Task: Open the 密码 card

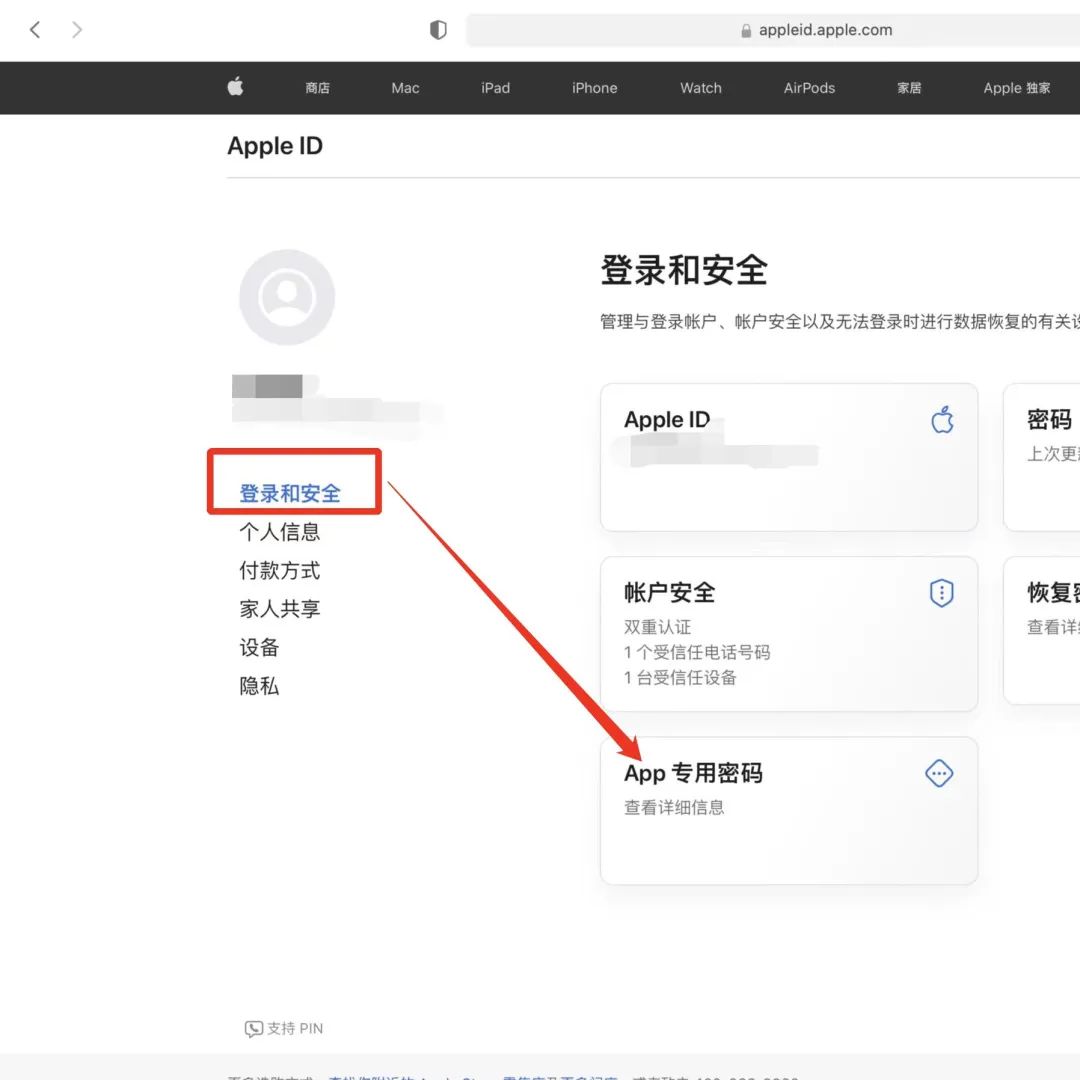Action: pyautogui.click(x=1042, y=457)
